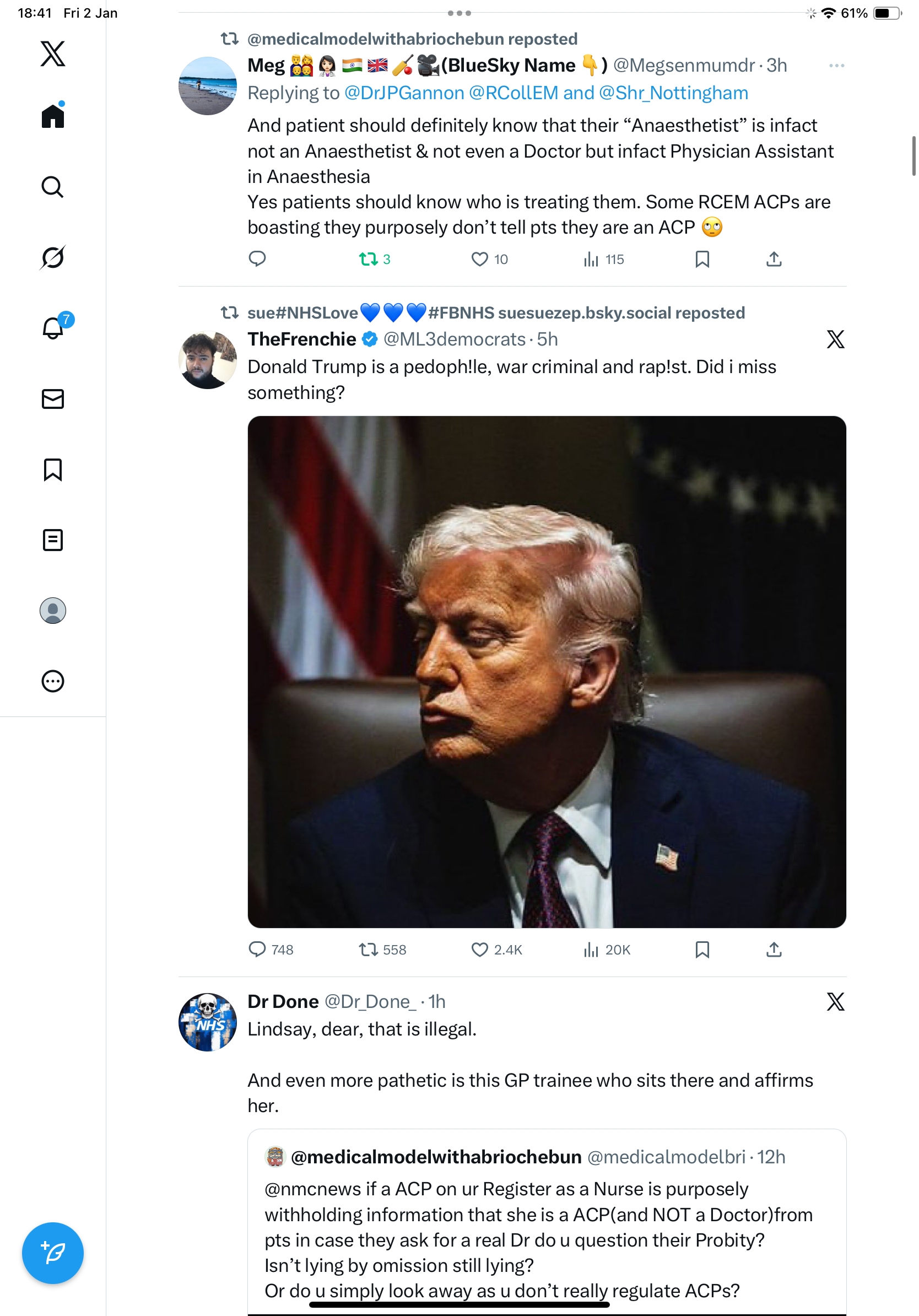The image size is (919, 1316).
Task: Undo repost on Meg's post
Action: point(369,259)
